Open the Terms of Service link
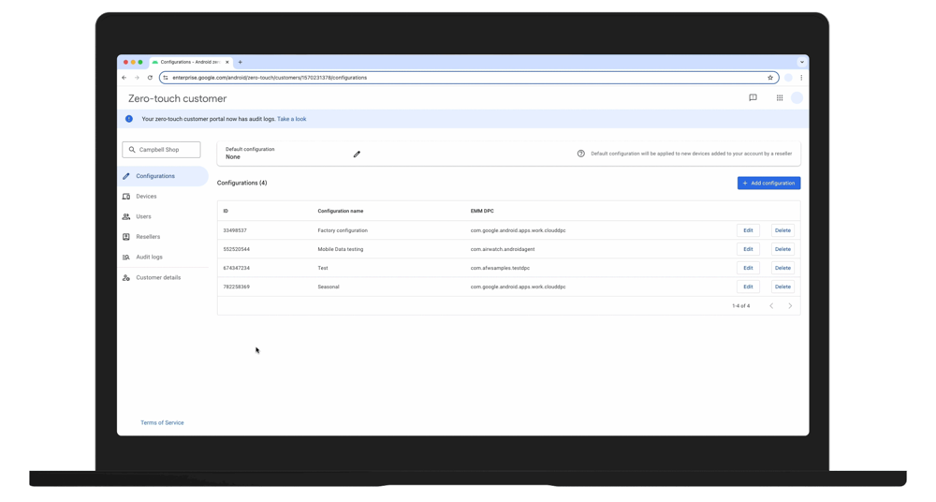This screenshot has width=936, height=502. [x=162, y=423]
